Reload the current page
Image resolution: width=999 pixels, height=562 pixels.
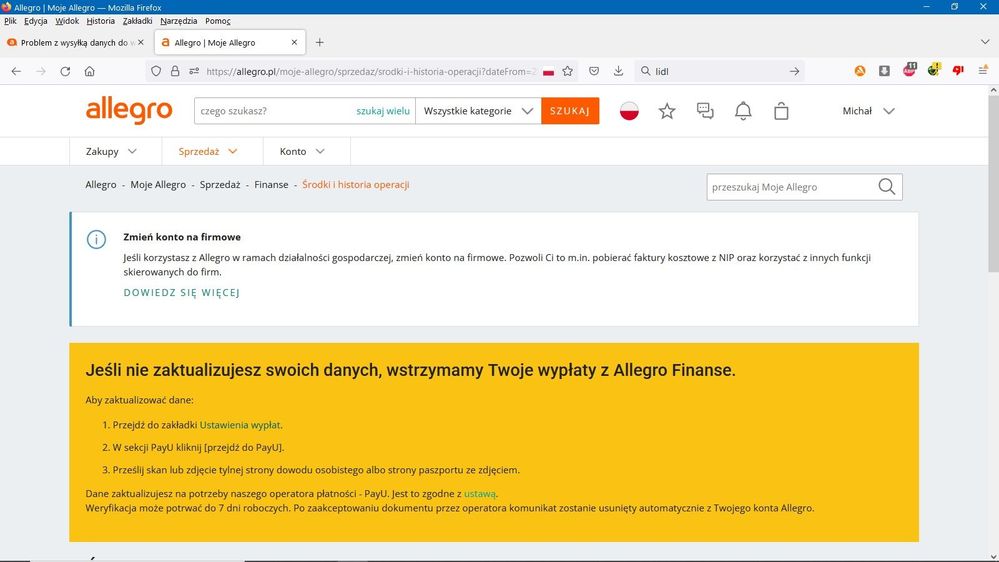tap(65, 71)
